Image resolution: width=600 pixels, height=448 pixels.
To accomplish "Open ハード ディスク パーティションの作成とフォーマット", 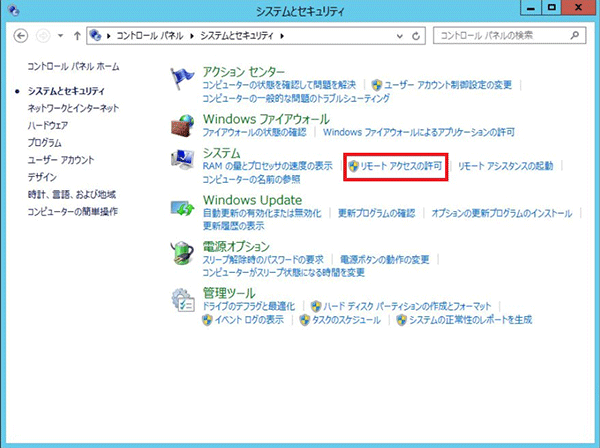I will tap(407, 306).
